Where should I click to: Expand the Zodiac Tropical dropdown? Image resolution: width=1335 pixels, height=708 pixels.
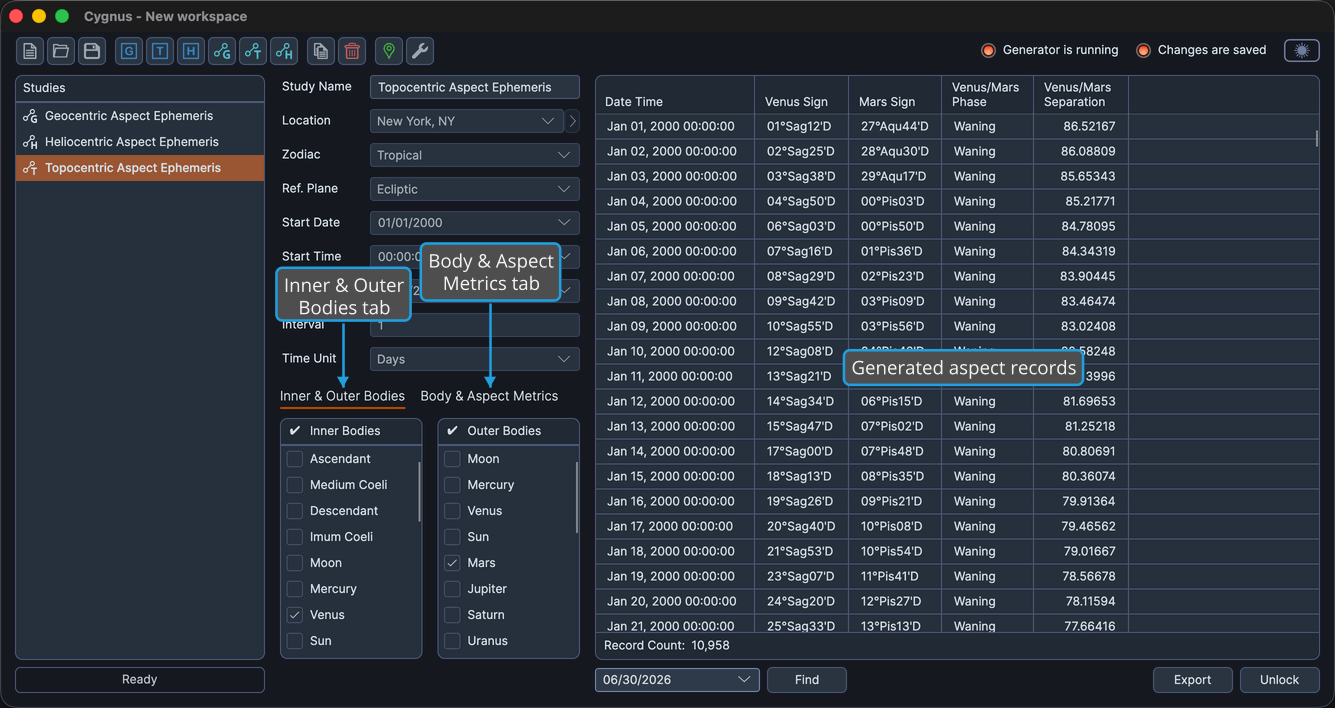(x=474, y=155)
